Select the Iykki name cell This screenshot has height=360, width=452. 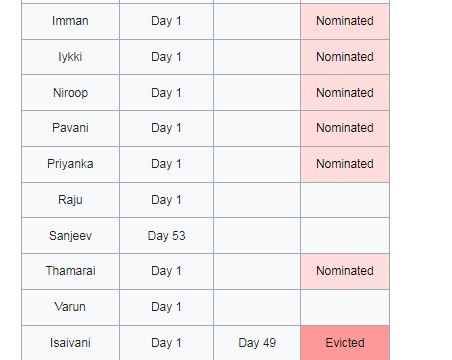(x=70, y=57)
